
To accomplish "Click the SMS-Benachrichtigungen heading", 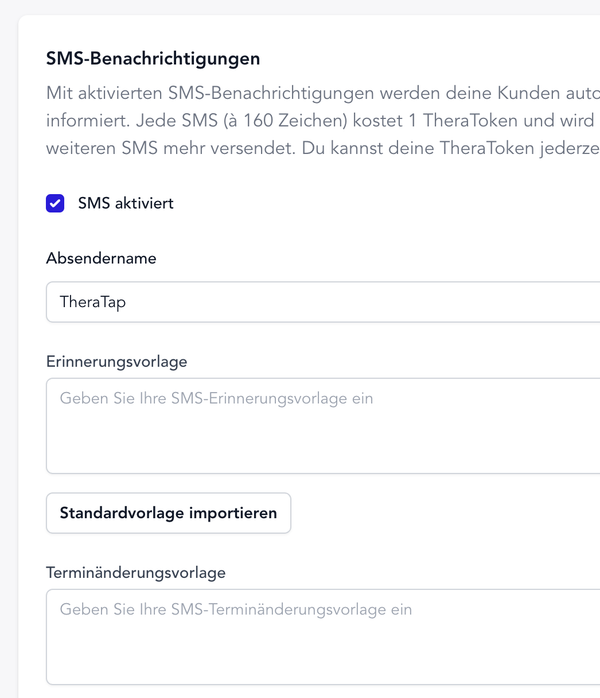I will pyautogui.click(x=153, y=59).
